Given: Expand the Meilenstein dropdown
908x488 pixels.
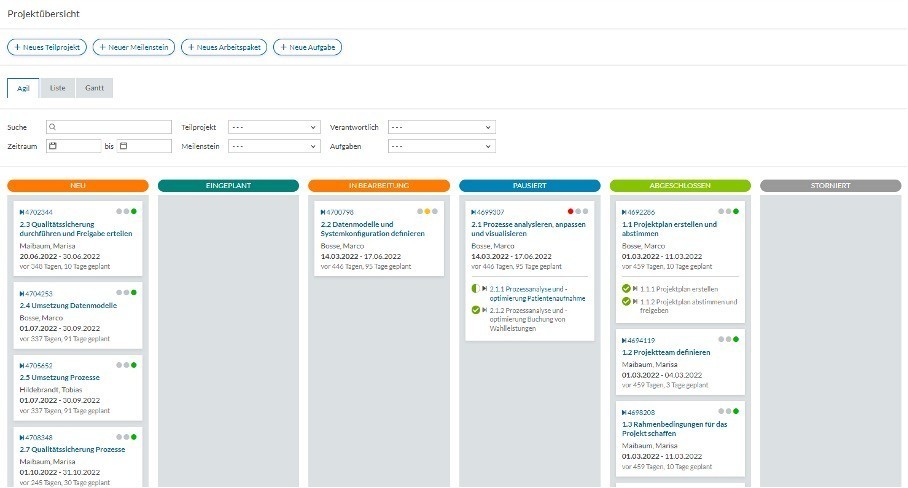Looking at the screenshot, I should tap(274, 146).
